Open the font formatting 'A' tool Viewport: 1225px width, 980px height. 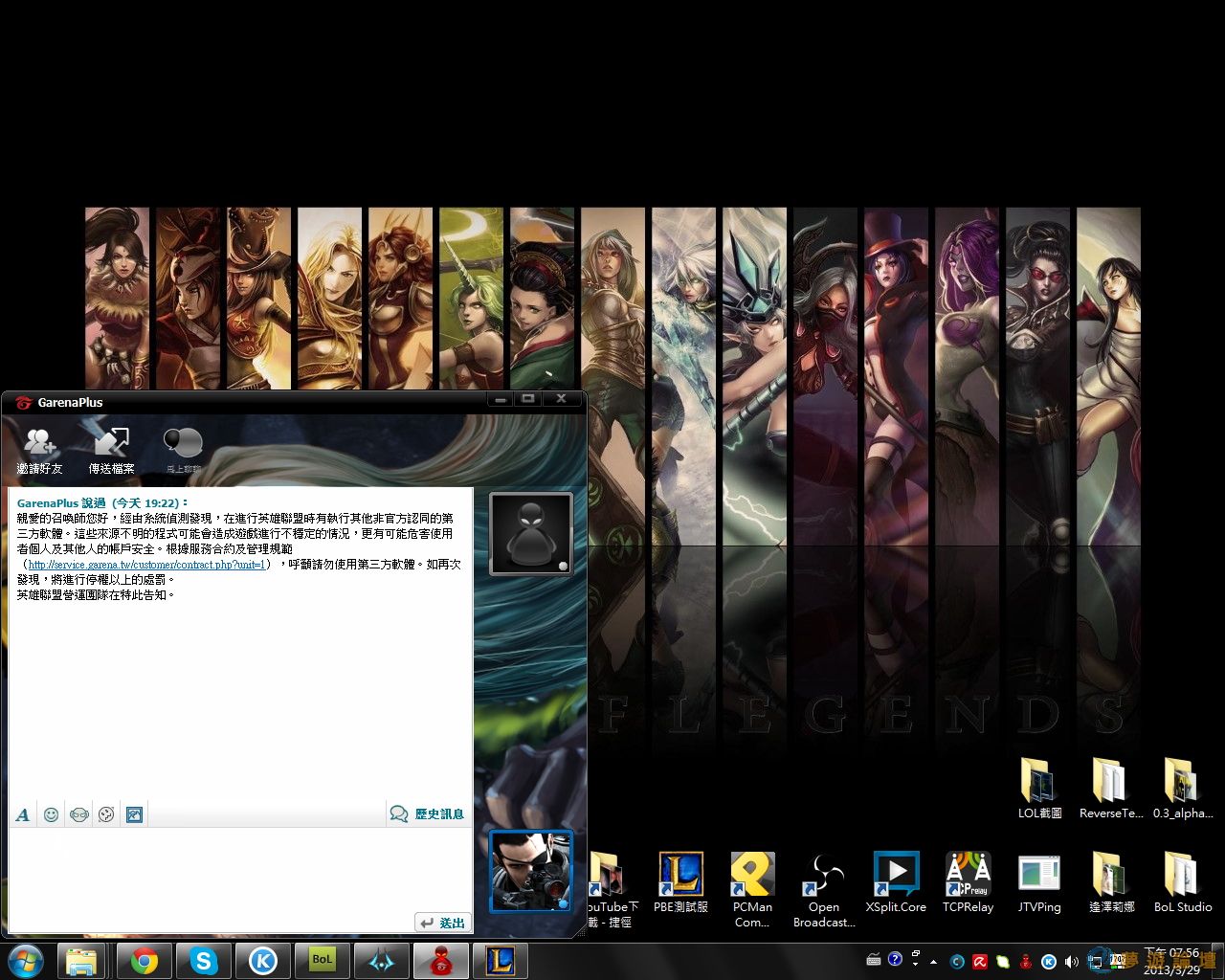pos(23,814)
